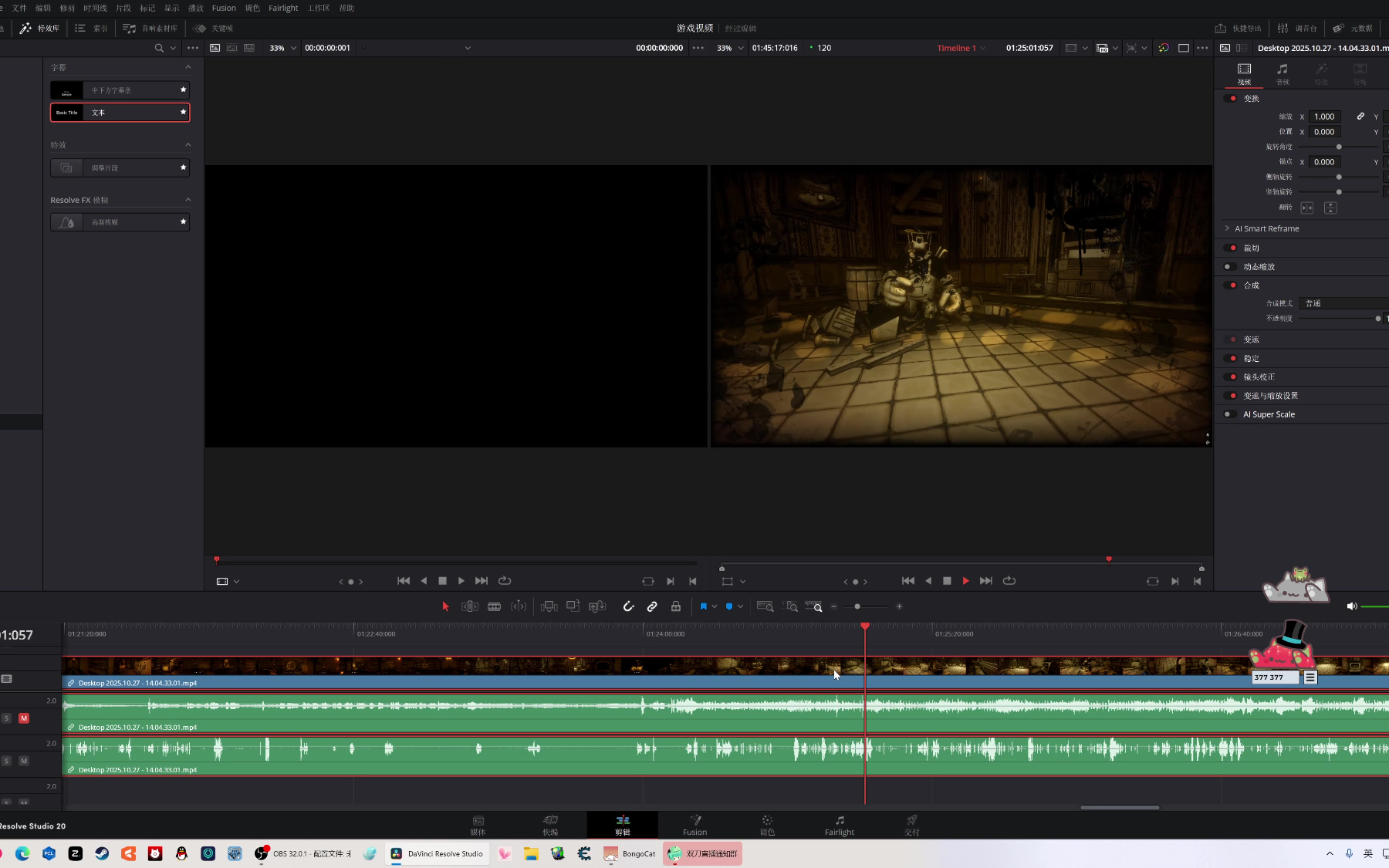Image resolution: width=1389 pixels, height=868 pixels.
Task: Toggle timeline snapping magnet icon
Action: [628, 606]
